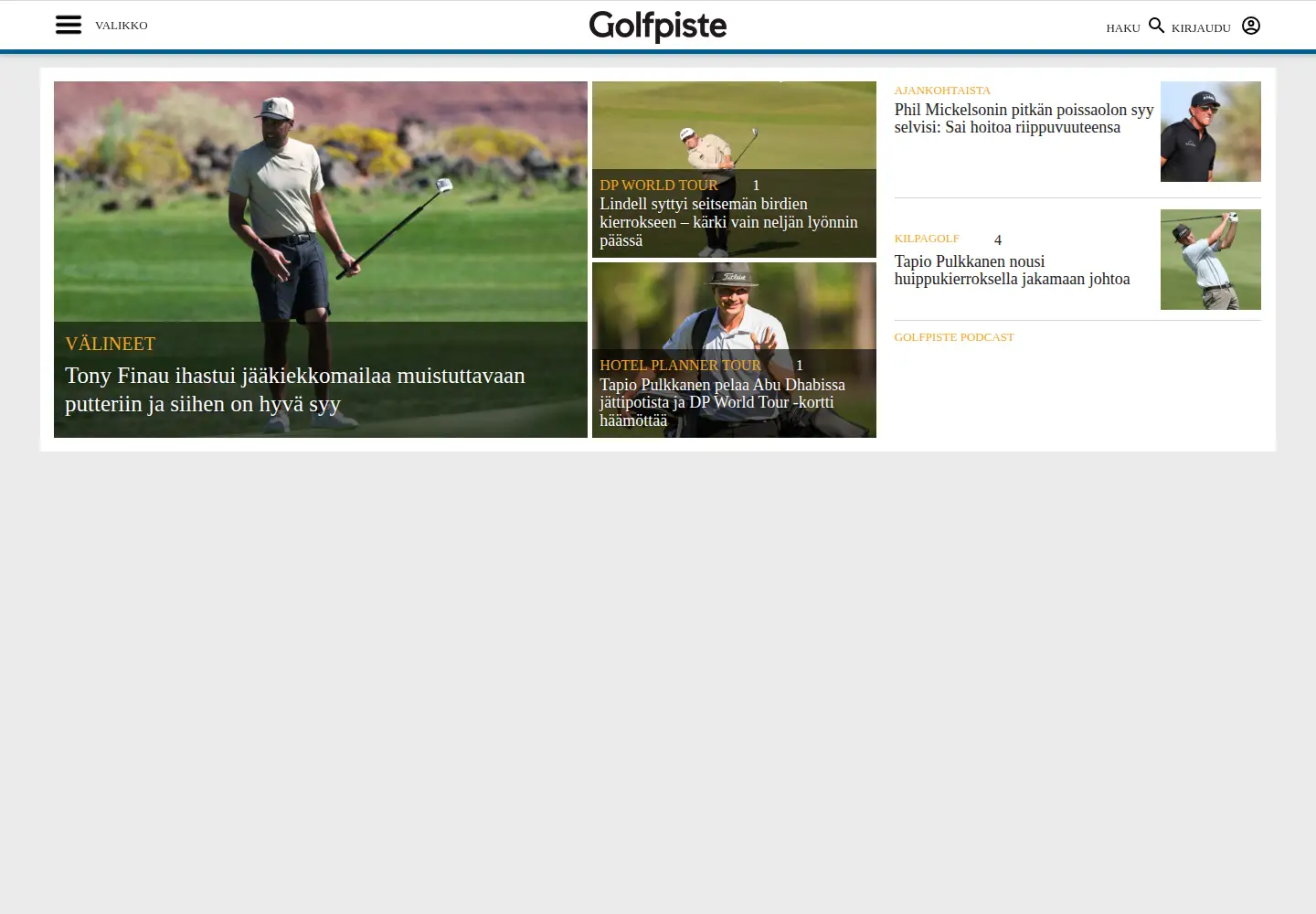Read the Tony Finau putter headline
Image resolution: width=1316 pixels, height=914 pixels.
[x=295, y=389]
